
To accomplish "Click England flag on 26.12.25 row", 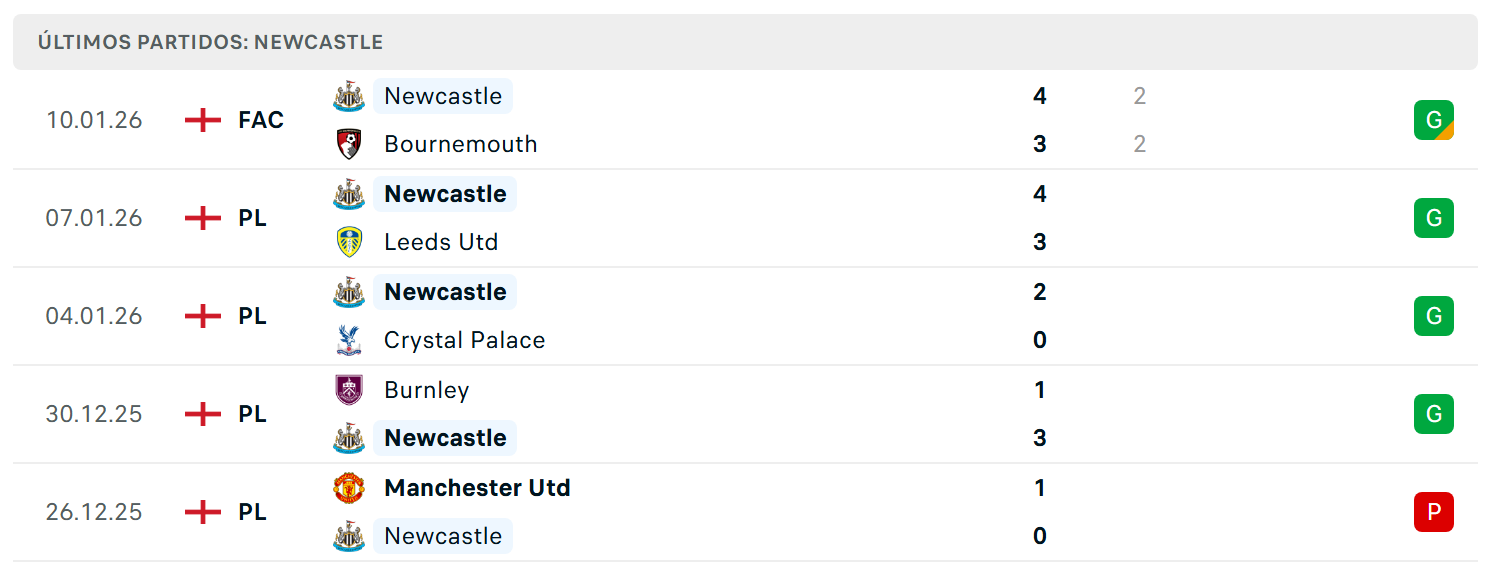I will click(x=203, y=512).
